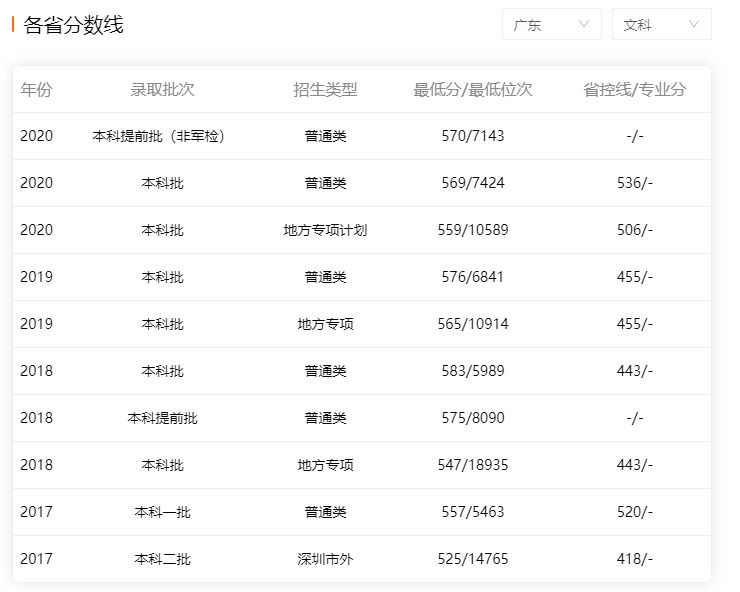The image size is (740, 592).
Task: Click the score 569/7424 cell
Action: (x=473, y=183)
